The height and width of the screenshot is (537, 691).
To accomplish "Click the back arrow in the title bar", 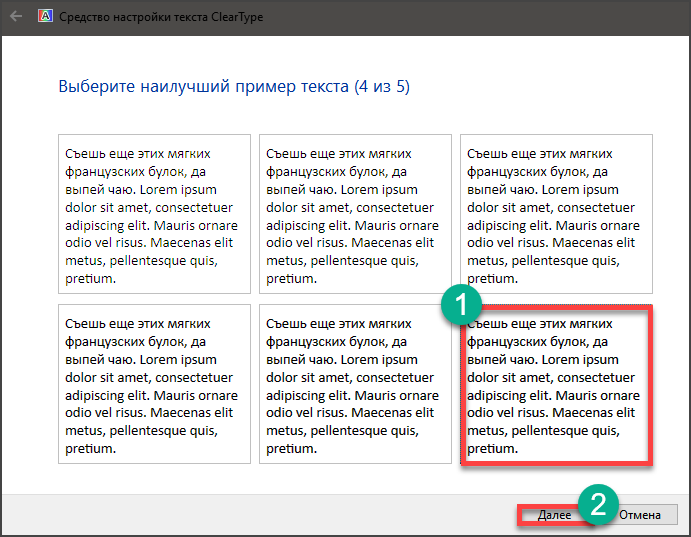I will (16, 17).
